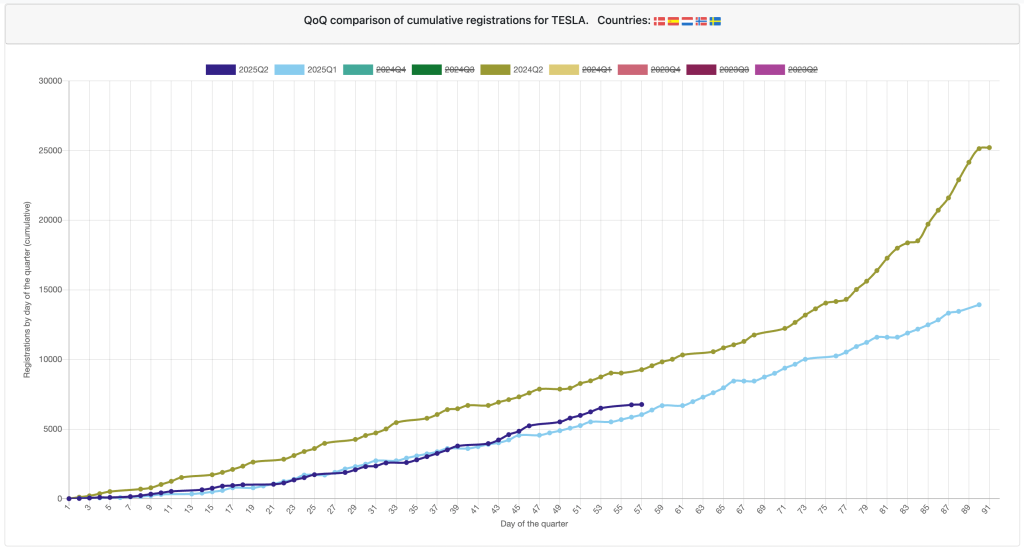Hide the 2024Q2 series legend label
The width and height of the screenshot is (1024, 552).
pyautogui.click(x=529, y=69)
